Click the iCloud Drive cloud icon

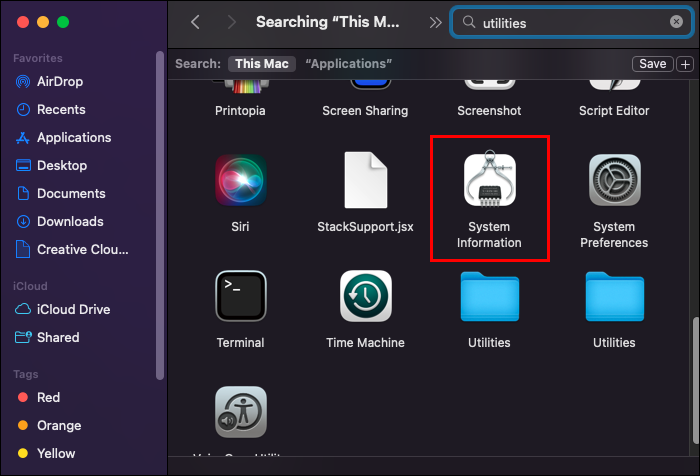coord(23,309)
